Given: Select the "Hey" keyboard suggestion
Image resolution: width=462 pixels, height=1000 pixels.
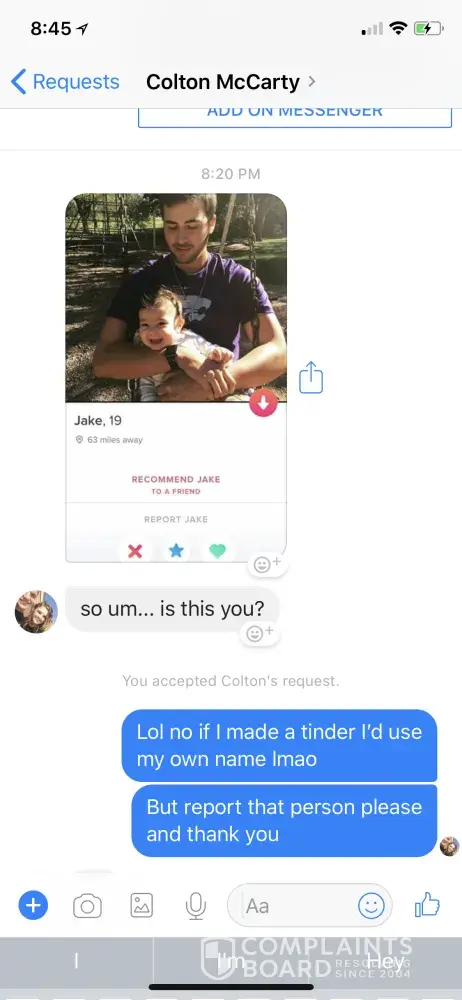Looking at the screenshot, I should click(385, 961).
